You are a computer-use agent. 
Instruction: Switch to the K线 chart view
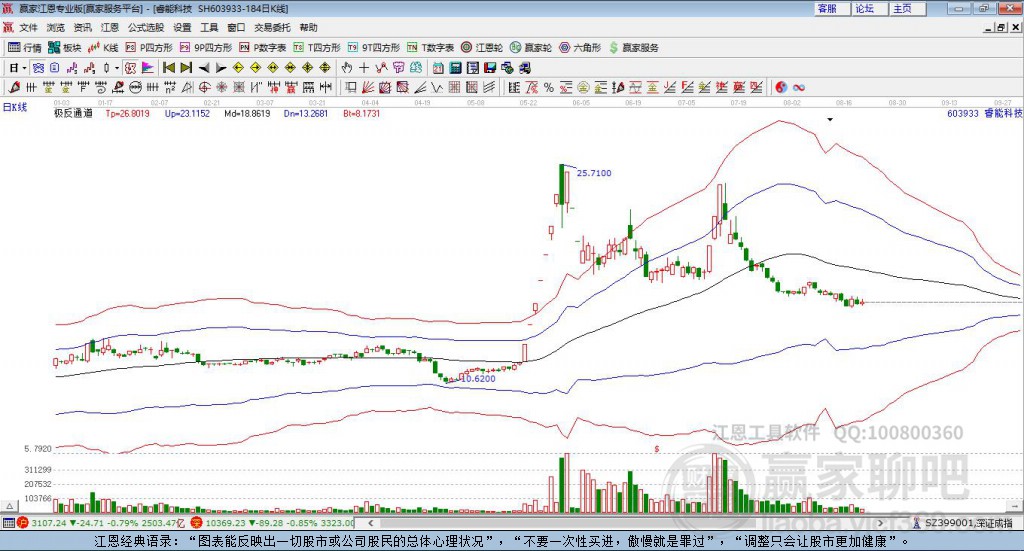tap(103, 48)
